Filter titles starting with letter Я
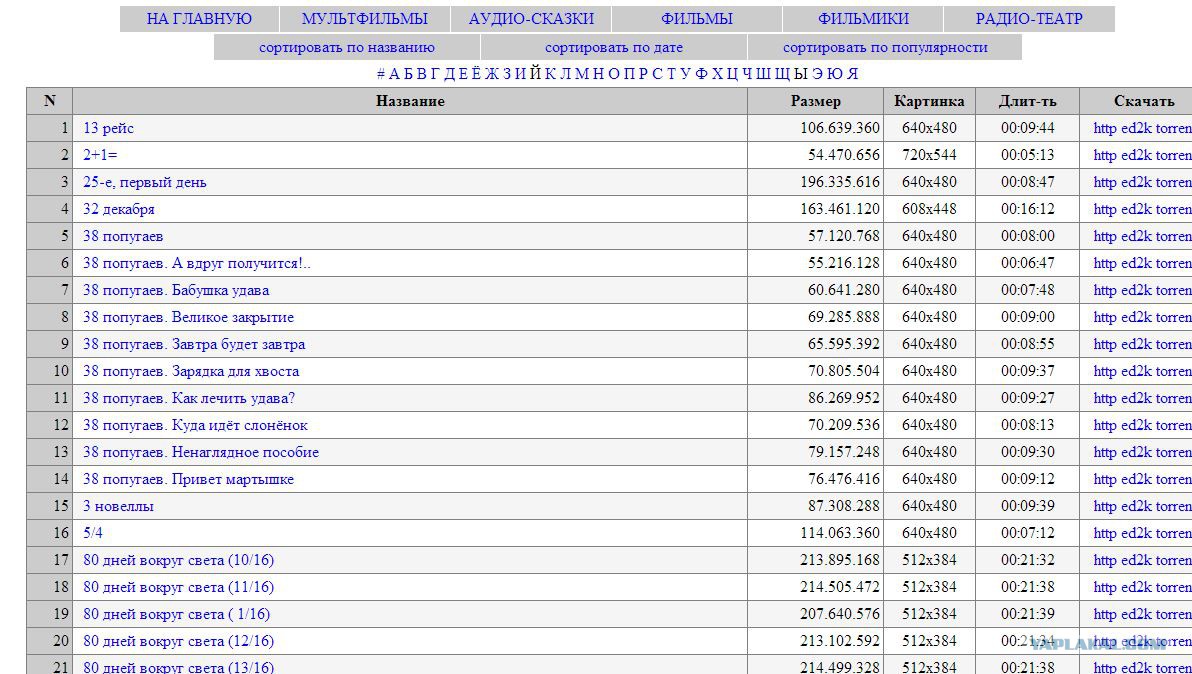1192x674 pixels. [853, 74]
